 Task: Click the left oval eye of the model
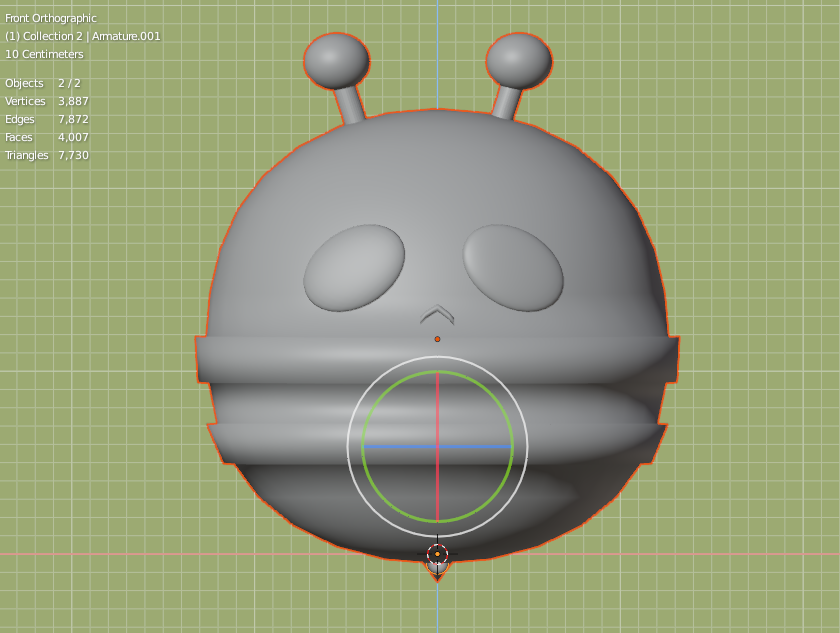point(354,268)
